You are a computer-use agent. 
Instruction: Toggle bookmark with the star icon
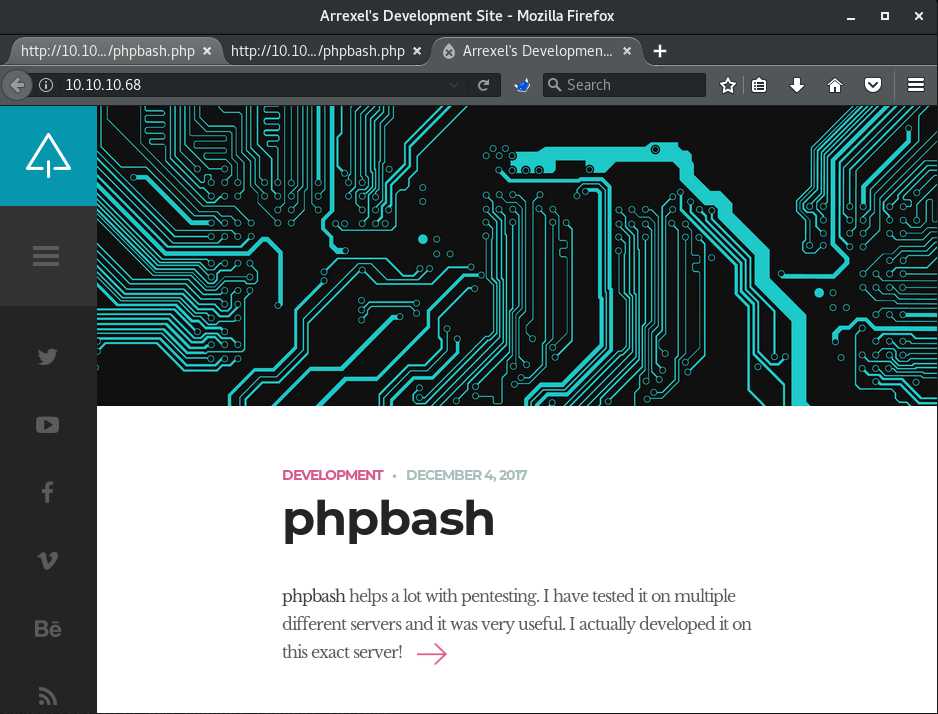[727, 85]
